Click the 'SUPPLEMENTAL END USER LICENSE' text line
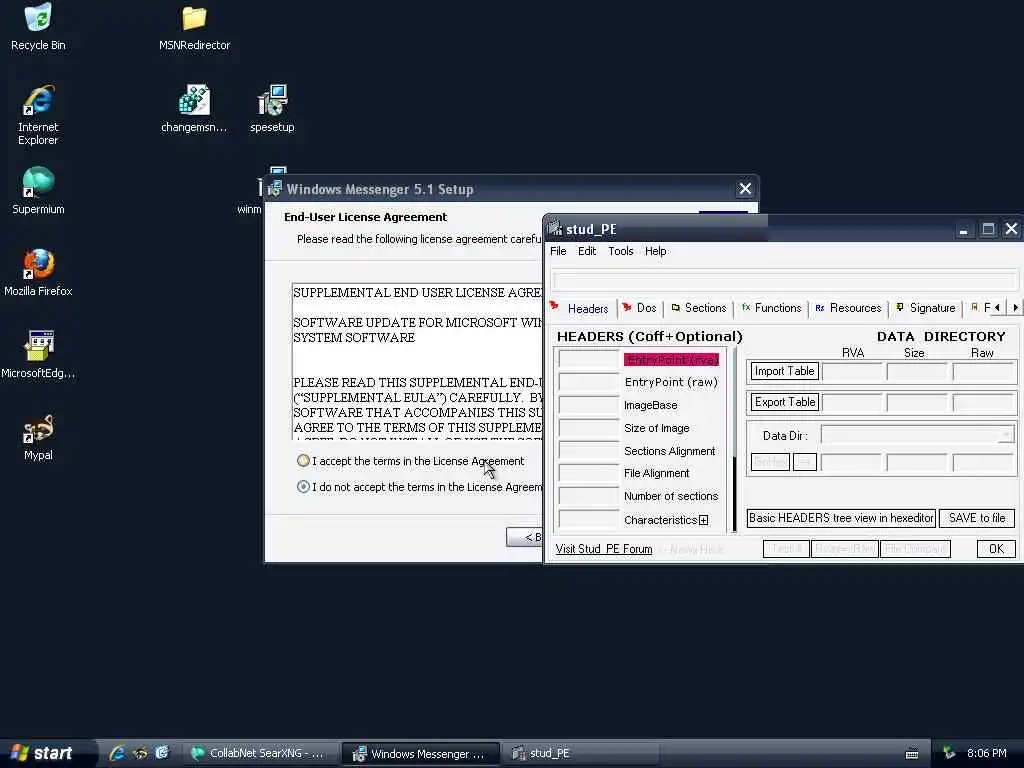The image size is (1024, 768). click(x=417, y=293)
